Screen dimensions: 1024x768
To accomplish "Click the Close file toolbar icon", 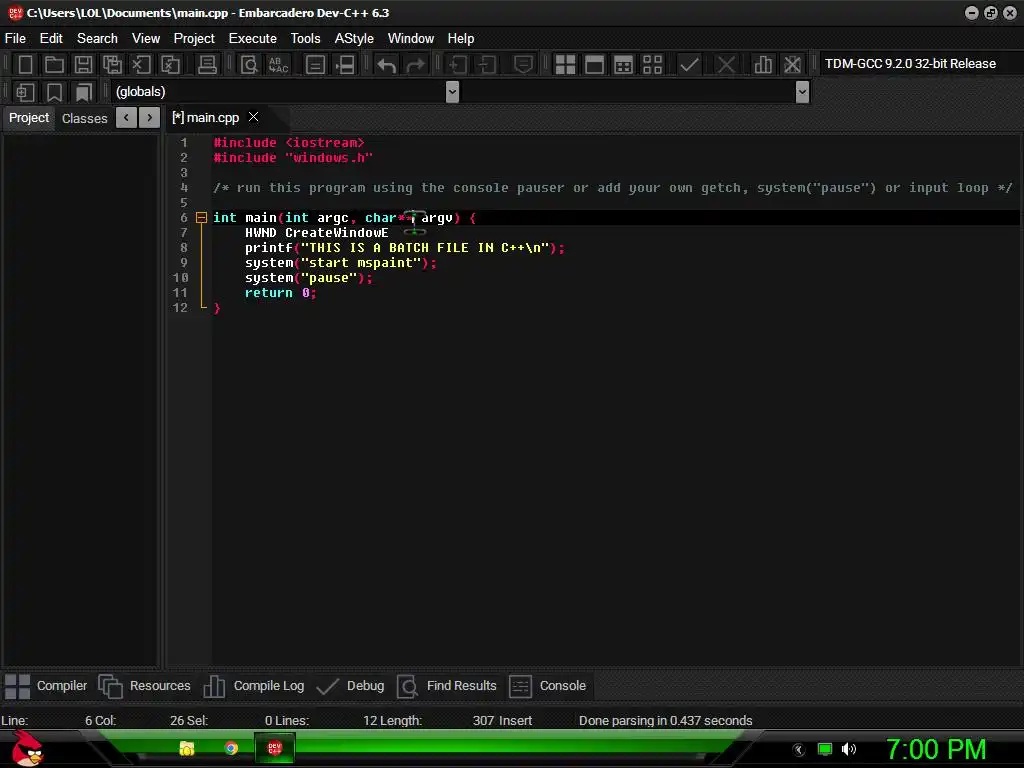I will 141,65.
